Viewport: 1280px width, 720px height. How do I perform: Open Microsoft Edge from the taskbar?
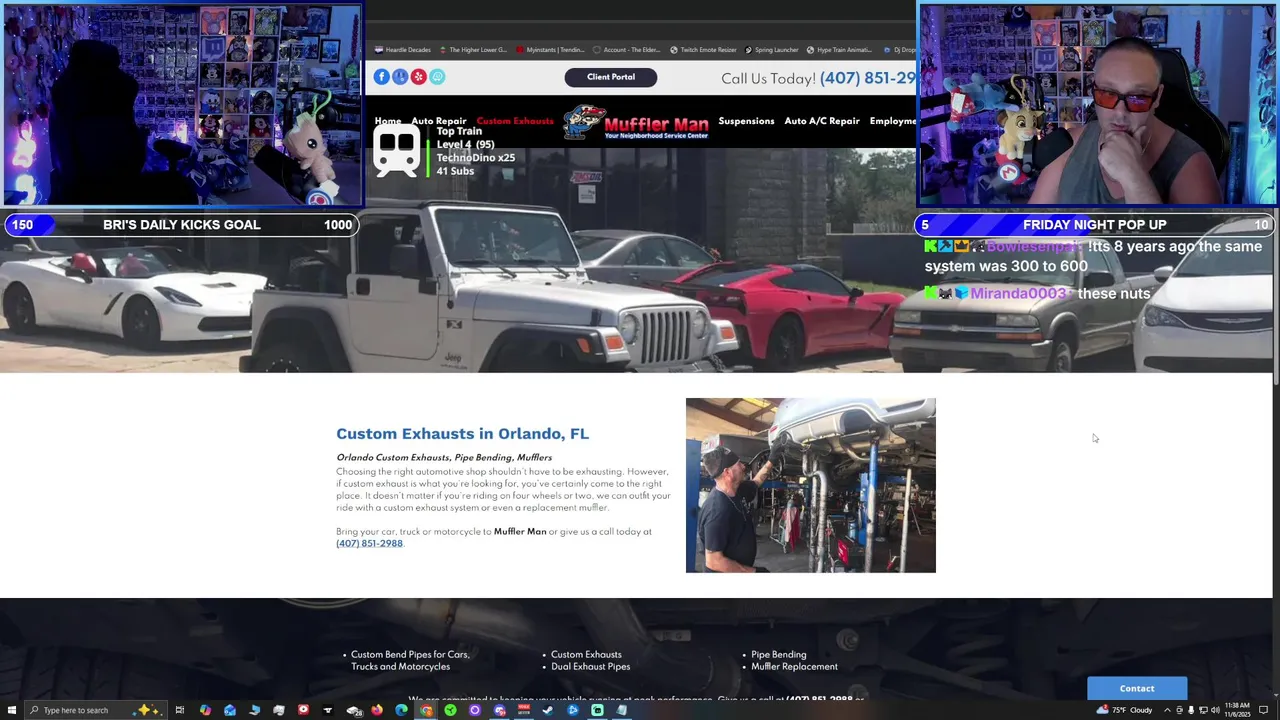(401, 710)
